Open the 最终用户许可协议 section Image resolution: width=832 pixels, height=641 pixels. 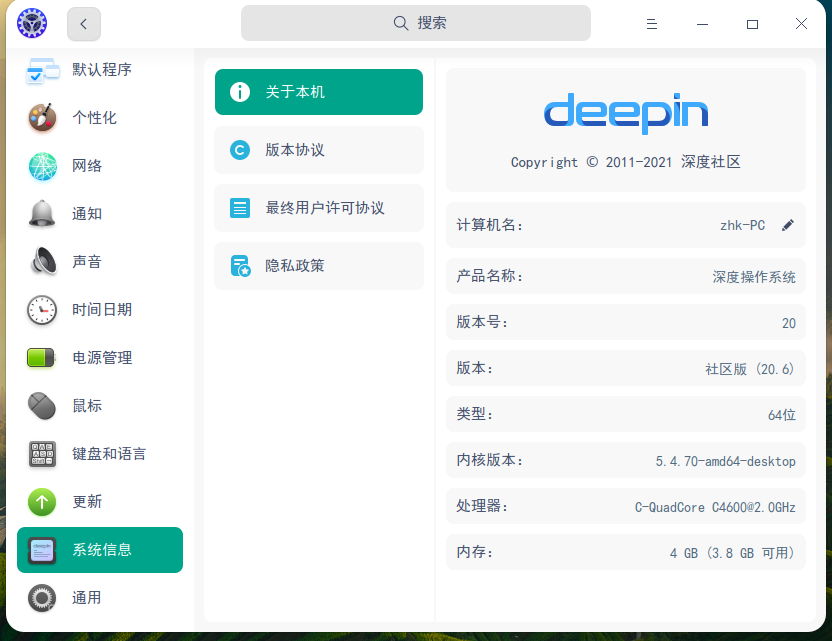(x=318, y=208)
